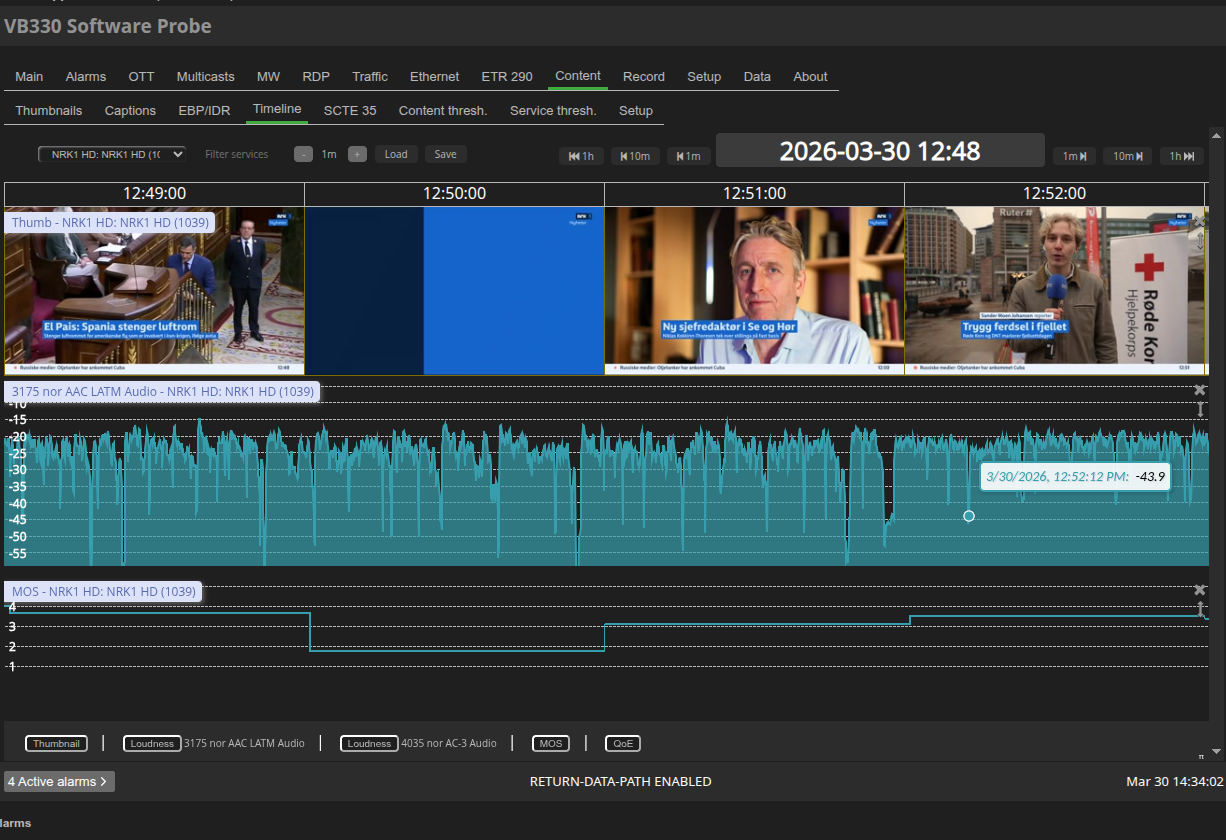Remove the AAC LATM Audio track
1226x840 pixels.
point(1200,390)
